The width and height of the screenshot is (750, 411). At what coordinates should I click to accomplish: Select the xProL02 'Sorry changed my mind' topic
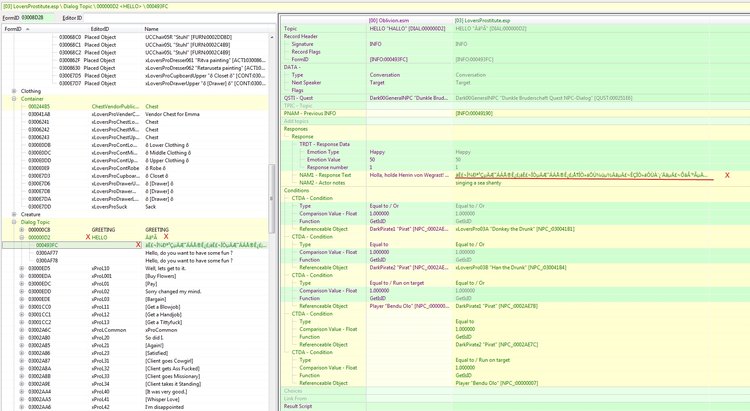click(x=135, y=291)
